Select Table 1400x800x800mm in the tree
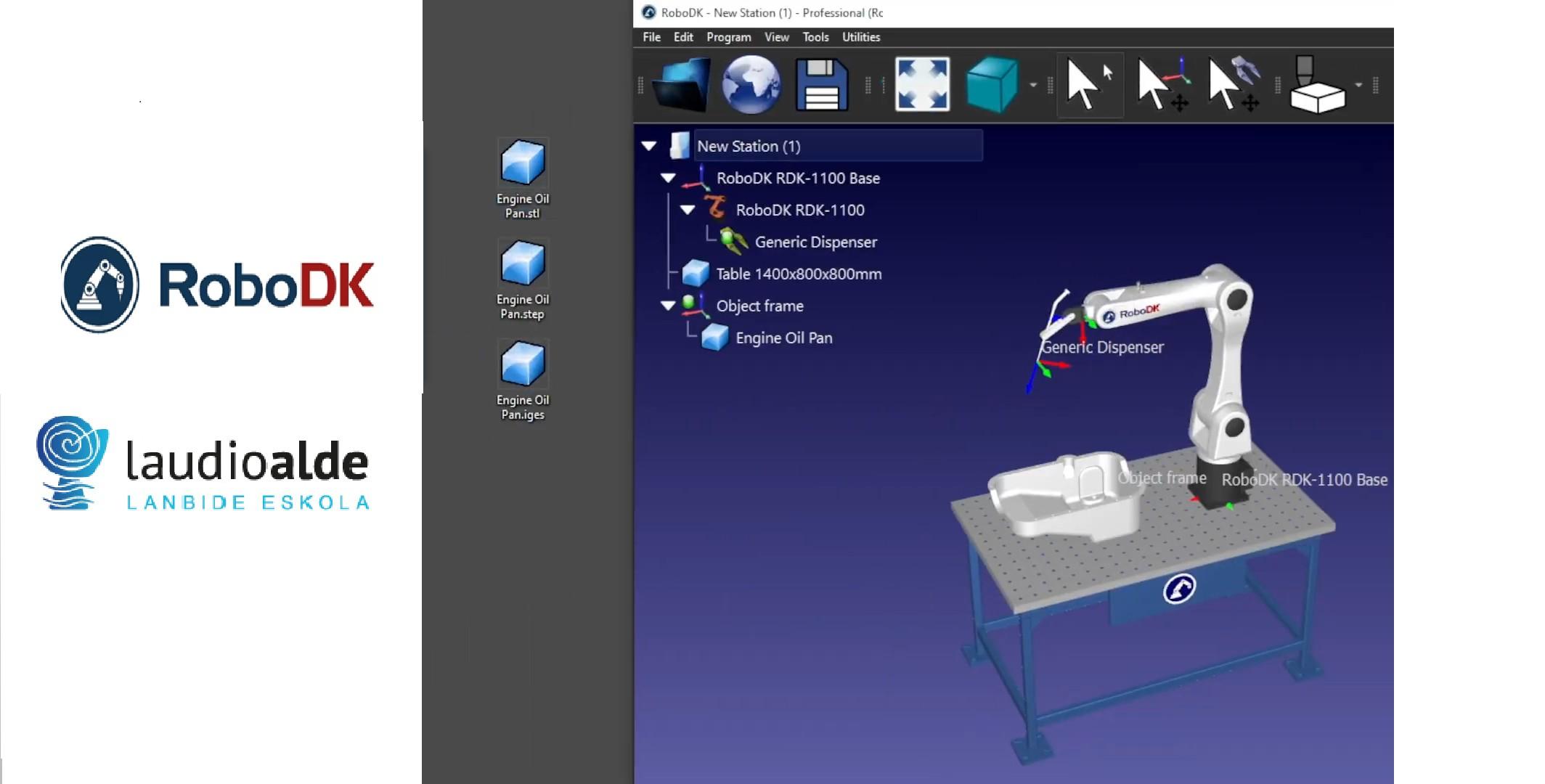This screenshot has width=1545, height=784. pyautogui.click(x=799, y=274)
